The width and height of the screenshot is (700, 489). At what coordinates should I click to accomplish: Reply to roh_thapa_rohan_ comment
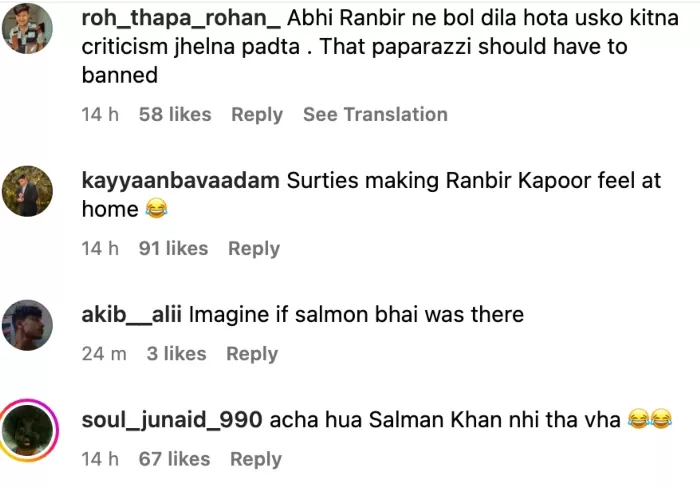(257, 115)
